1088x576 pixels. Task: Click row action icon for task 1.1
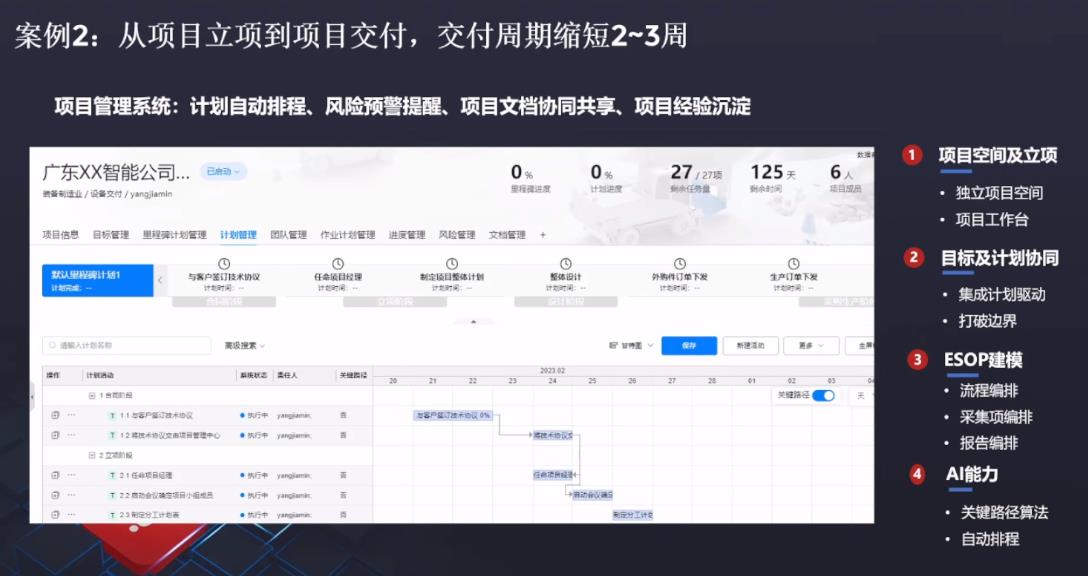[55, 415]
